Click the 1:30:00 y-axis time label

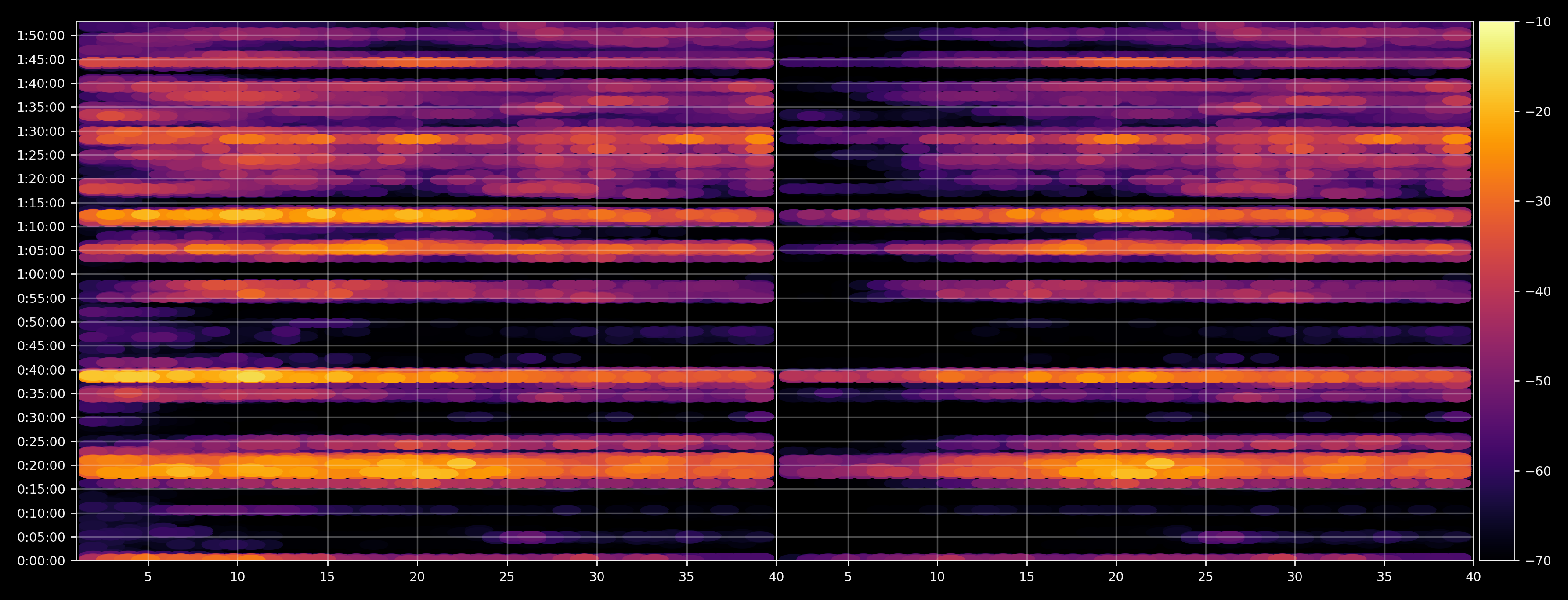pos(41,131)
